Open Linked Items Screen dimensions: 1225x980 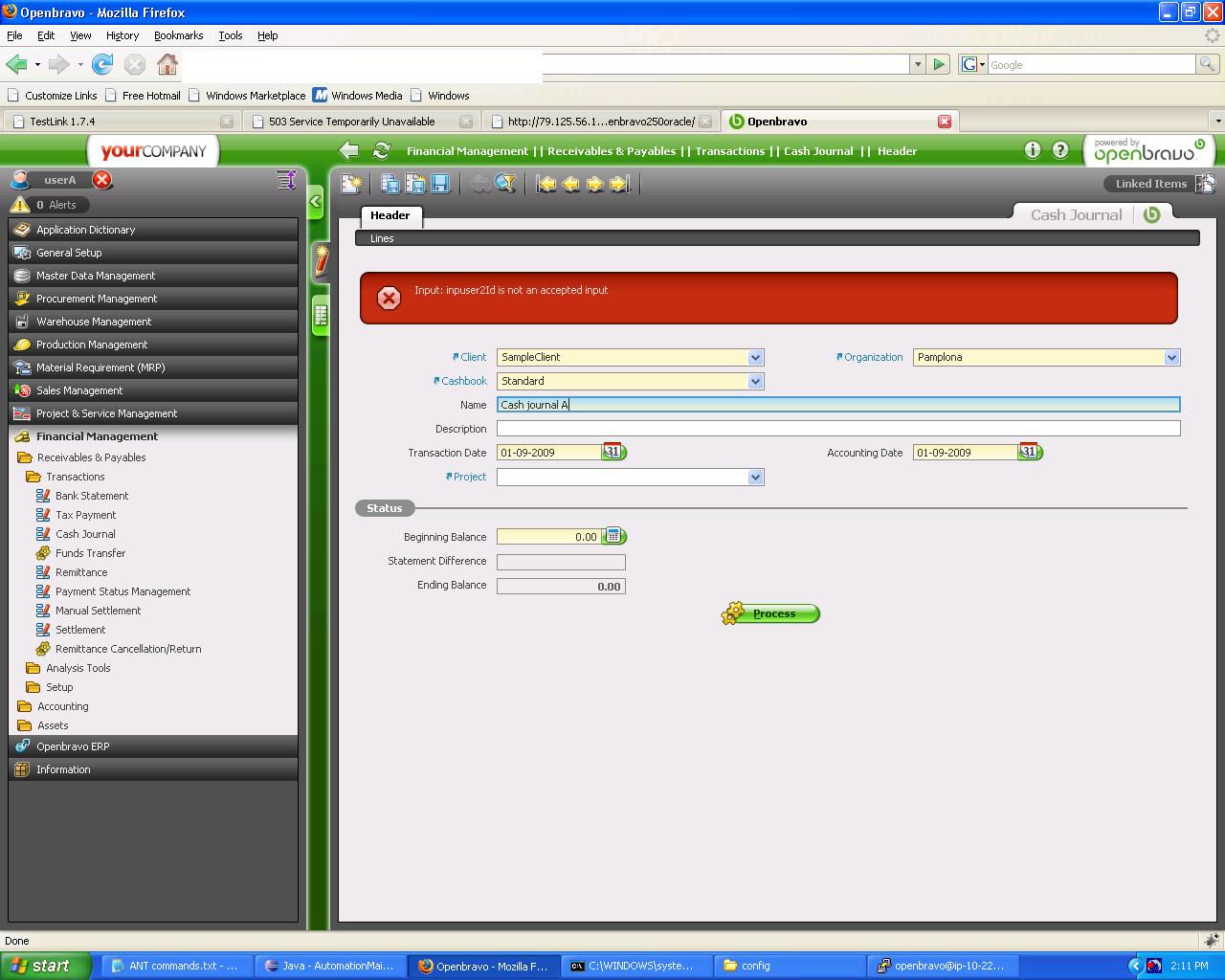[x=1151, y=184]
